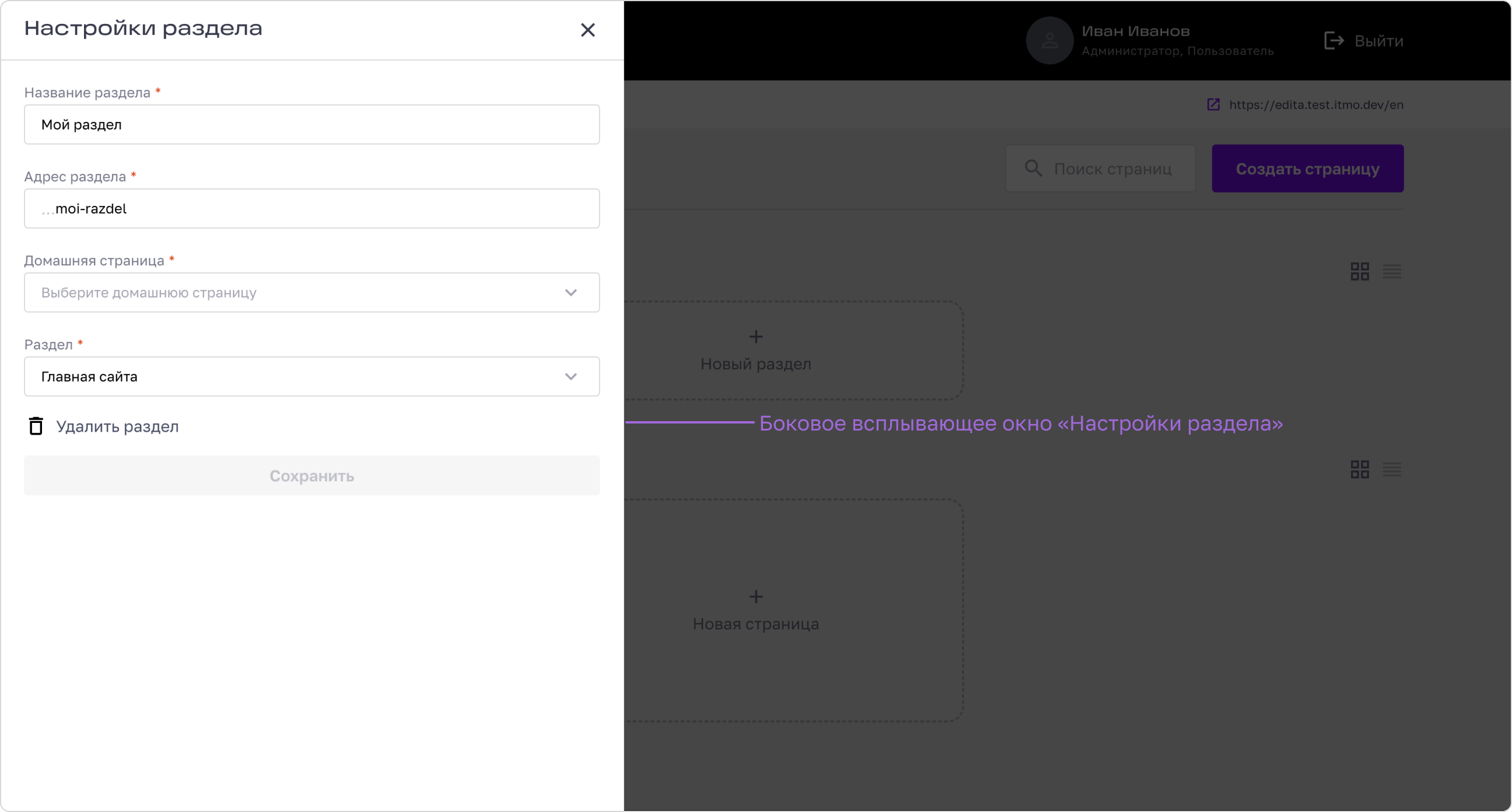Open the https://edita.test.itmo.dev/en link
The image size is (1512, 812).
click(x=1316, y=104)
